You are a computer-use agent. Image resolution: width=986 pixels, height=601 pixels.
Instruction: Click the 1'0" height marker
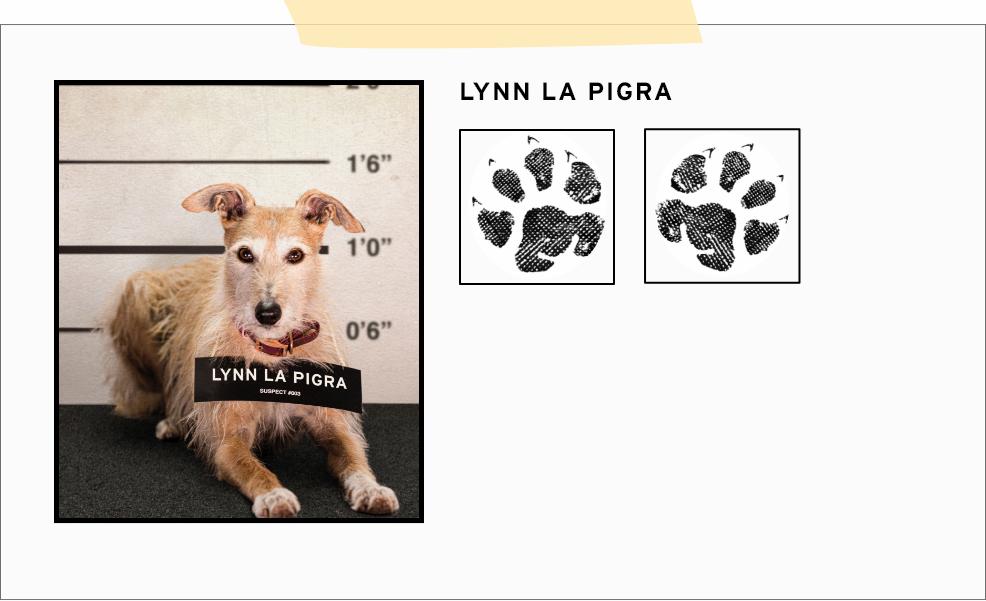(369, 248)
